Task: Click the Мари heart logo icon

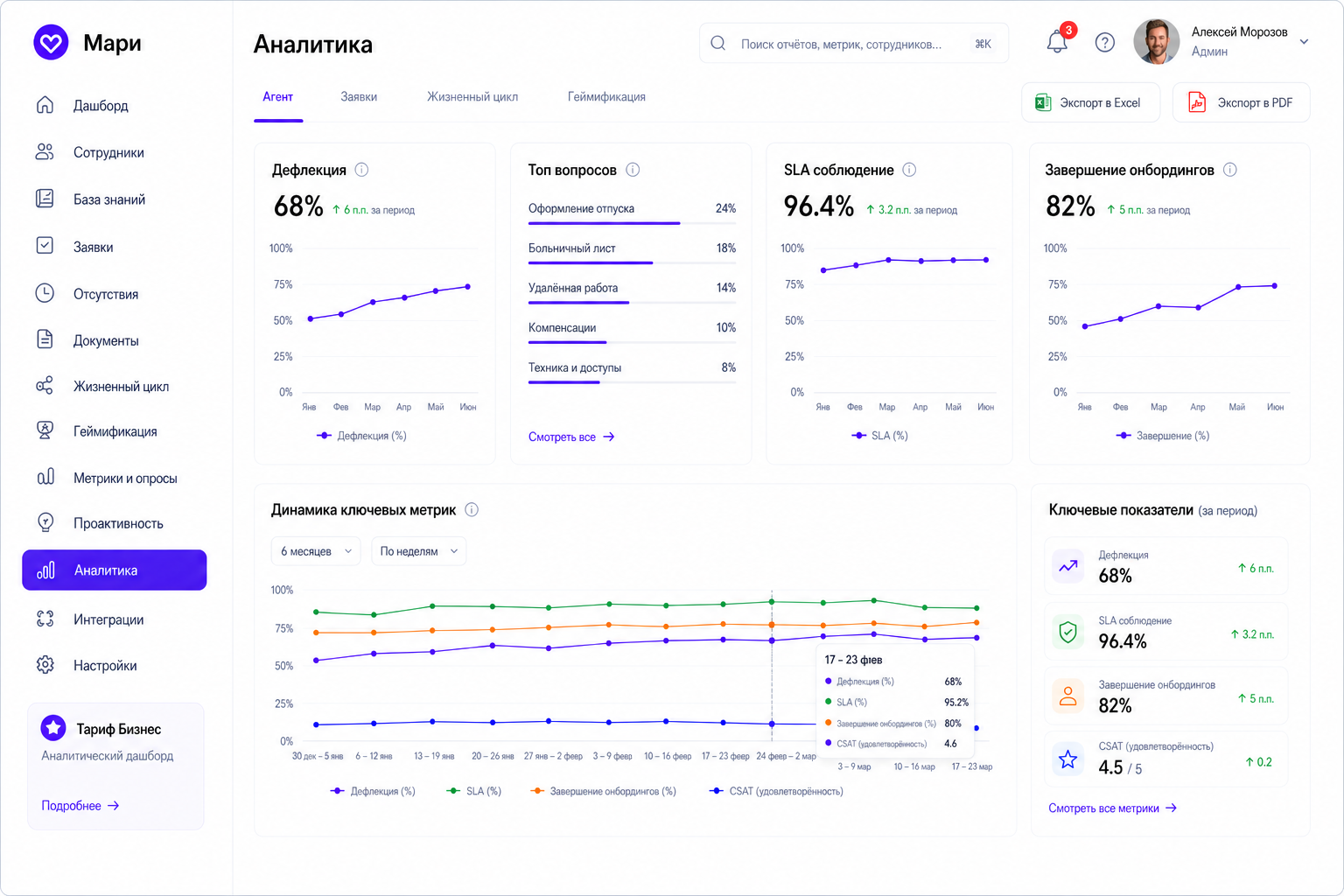Action: coord(51,42)
